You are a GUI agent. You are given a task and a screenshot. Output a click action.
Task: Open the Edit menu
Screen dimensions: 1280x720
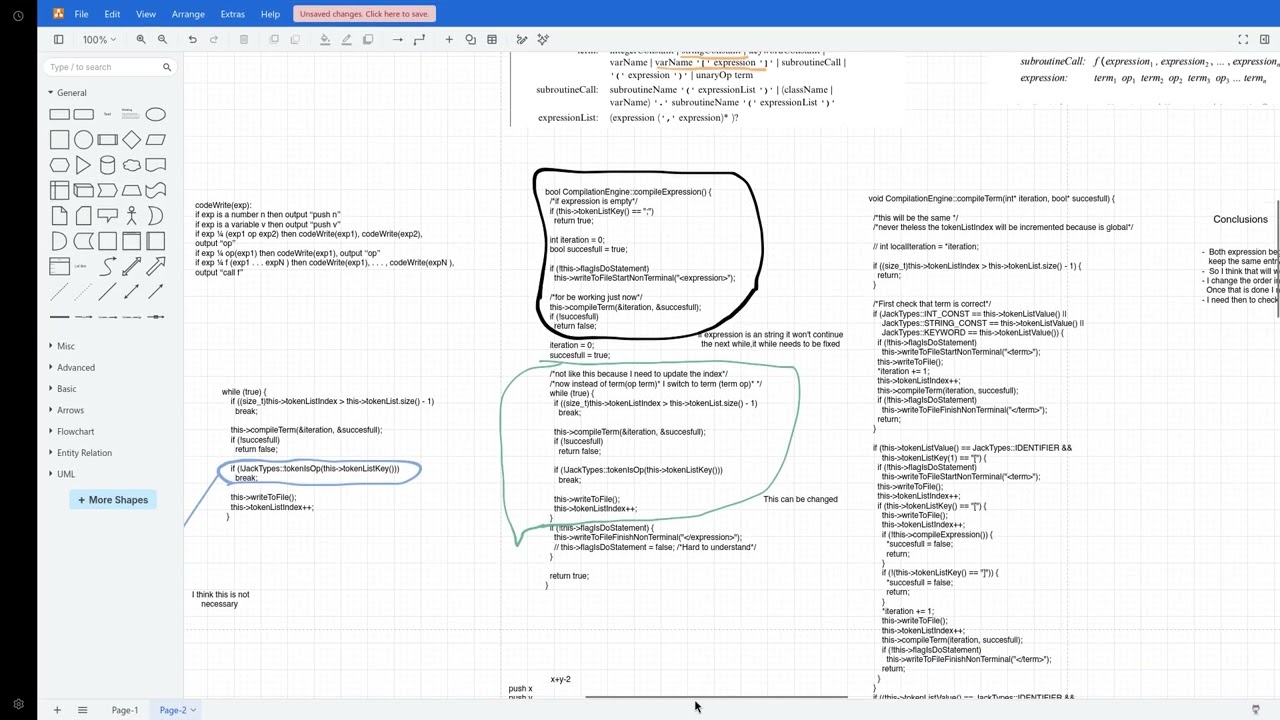coord(112,14)
